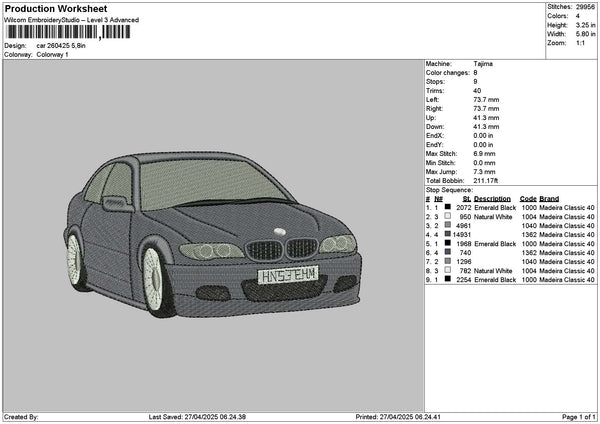600x424 pixels.
Task: Click the Description column header
Action: pos(492,198)
